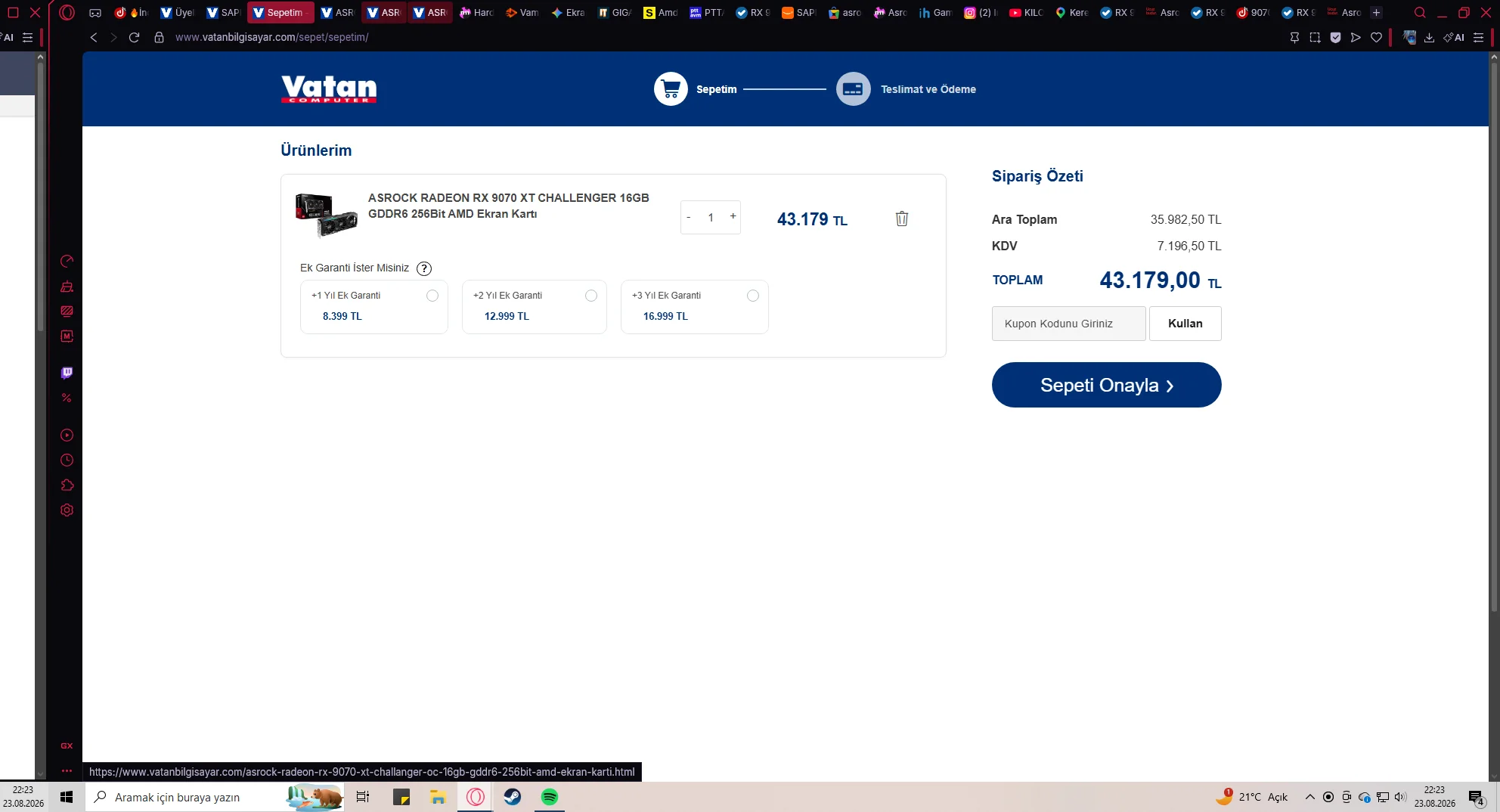Open the Easy Setup menu in toolbar
This screenshot has width=1500, height=812.
1478,37
